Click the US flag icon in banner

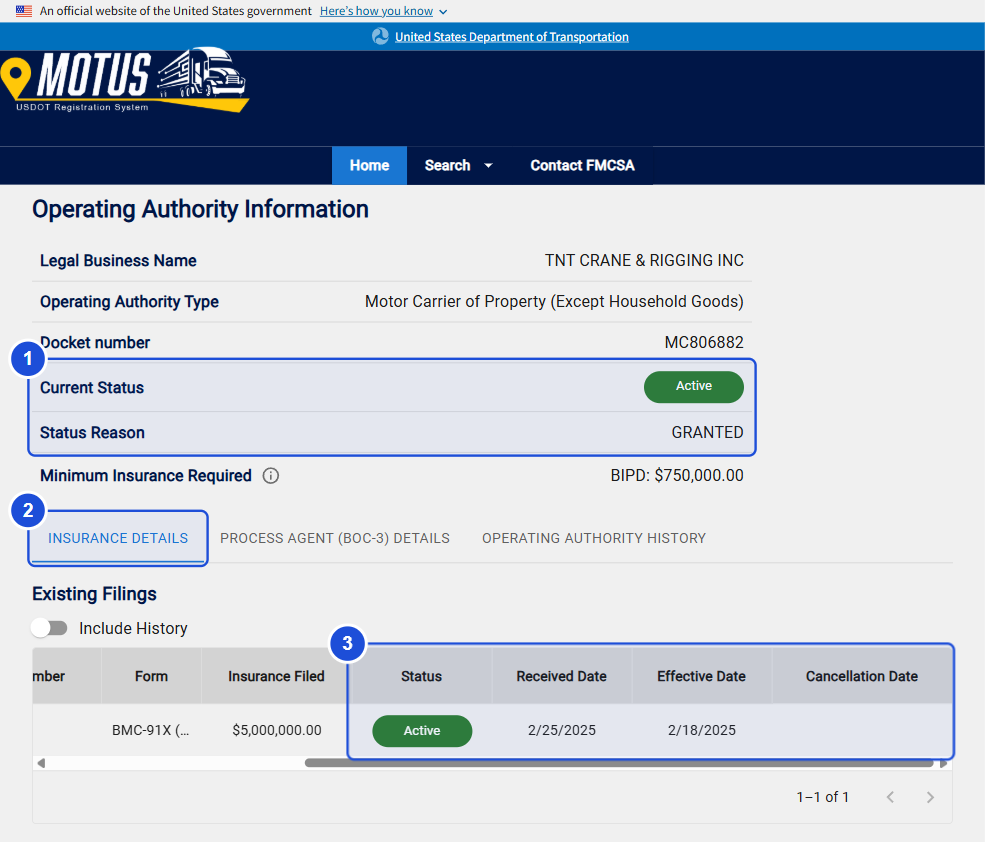click(x=24, y=11)
